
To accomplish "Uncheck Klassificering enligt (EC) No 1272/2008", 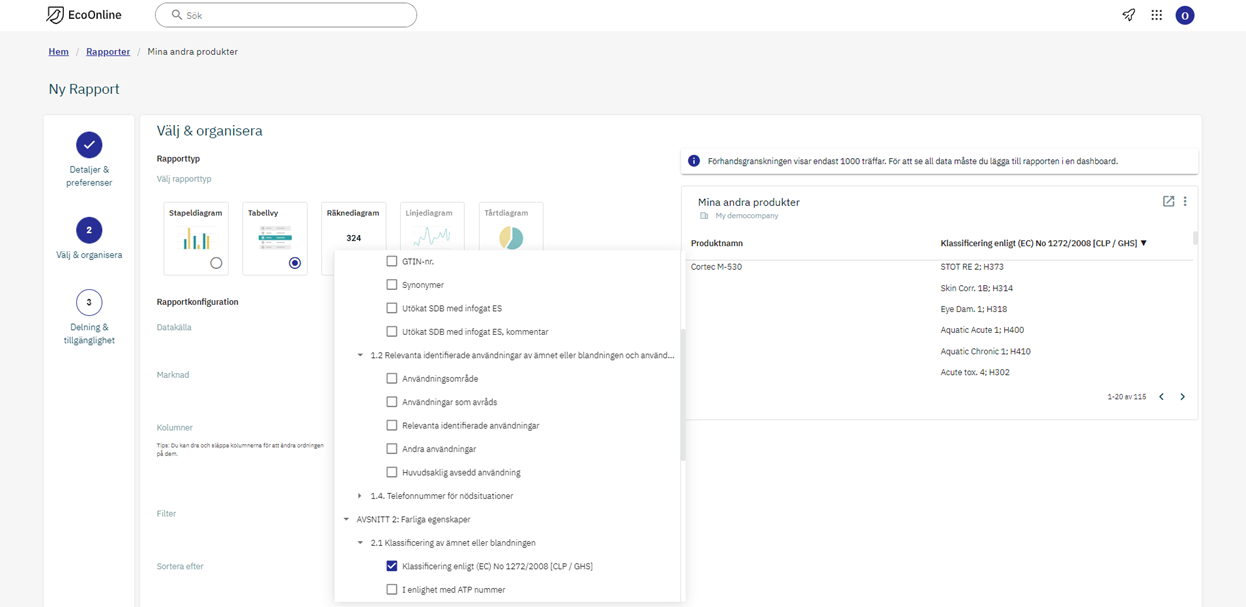I will (x=392, y=566).
